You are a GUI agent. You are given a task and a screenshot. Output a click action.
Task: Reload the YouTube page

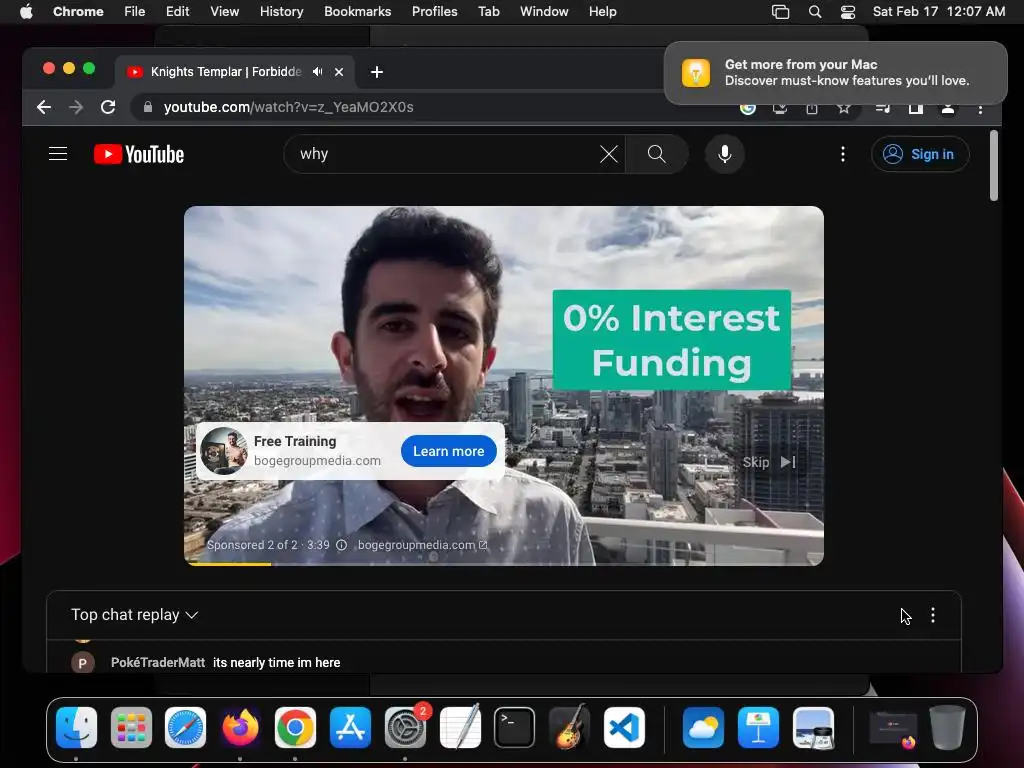pos(108,107)
